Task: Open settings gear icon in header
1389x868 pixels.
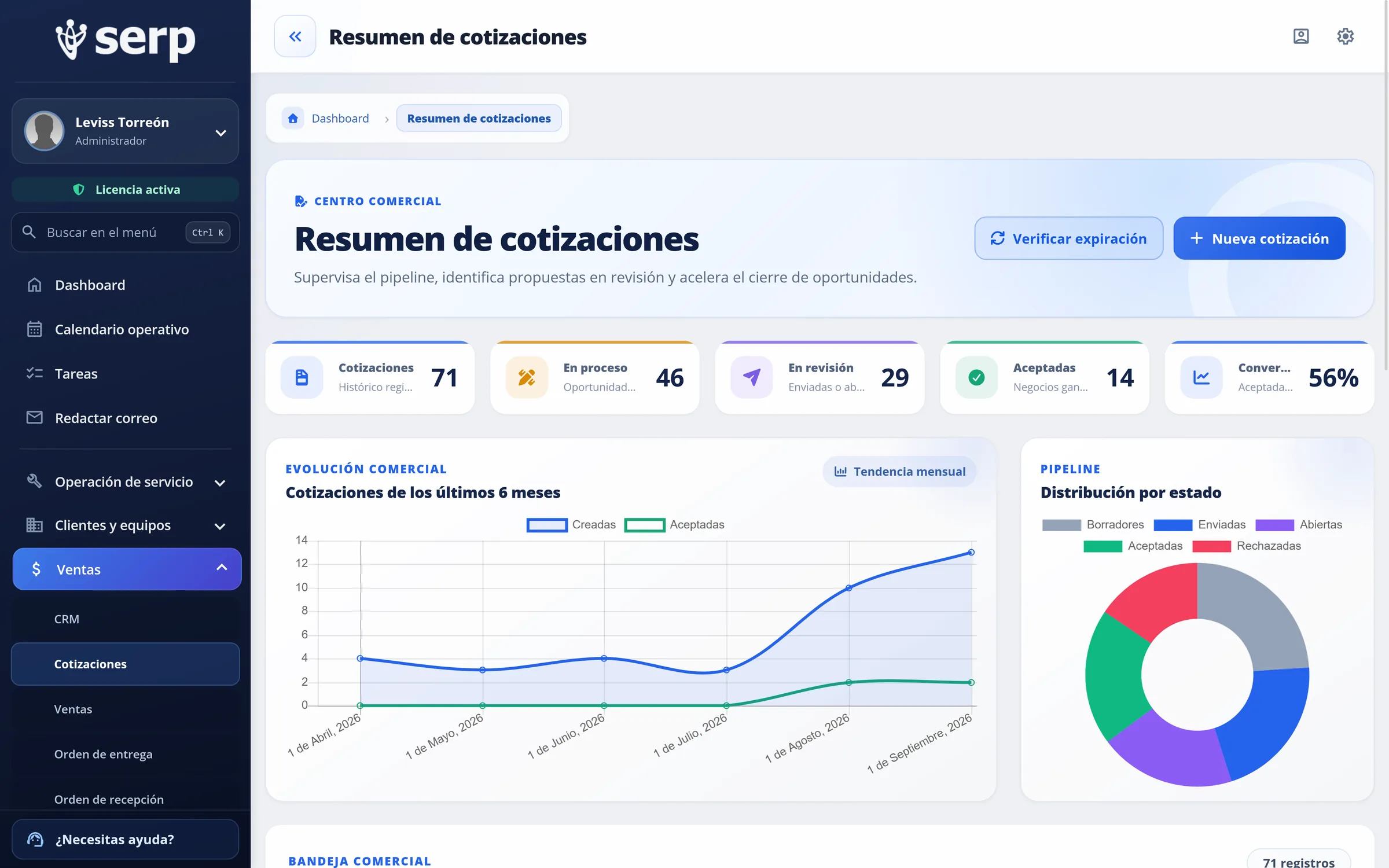Action: coord(1345,36)
